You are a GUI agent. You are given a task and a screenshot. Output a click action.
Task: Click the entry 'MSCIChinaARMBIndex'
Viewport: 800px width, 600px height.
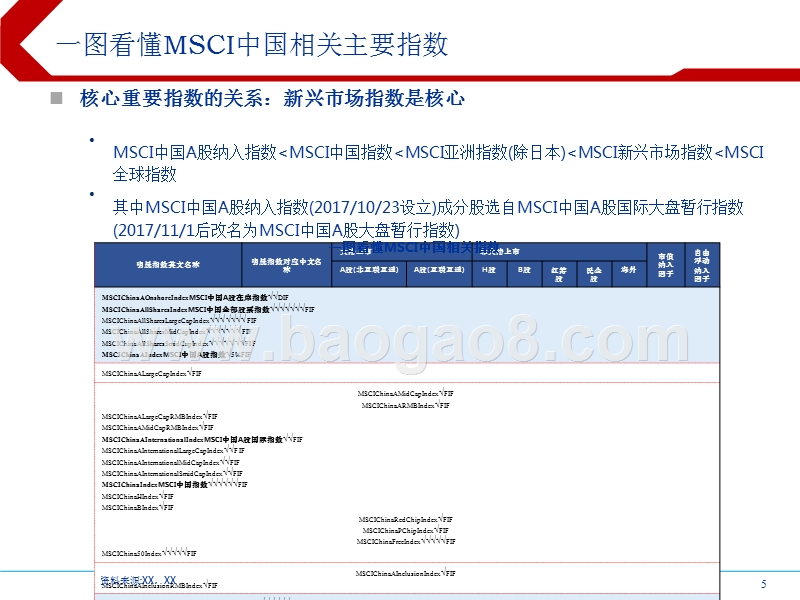pyautogui.click(x=406, y=405)
